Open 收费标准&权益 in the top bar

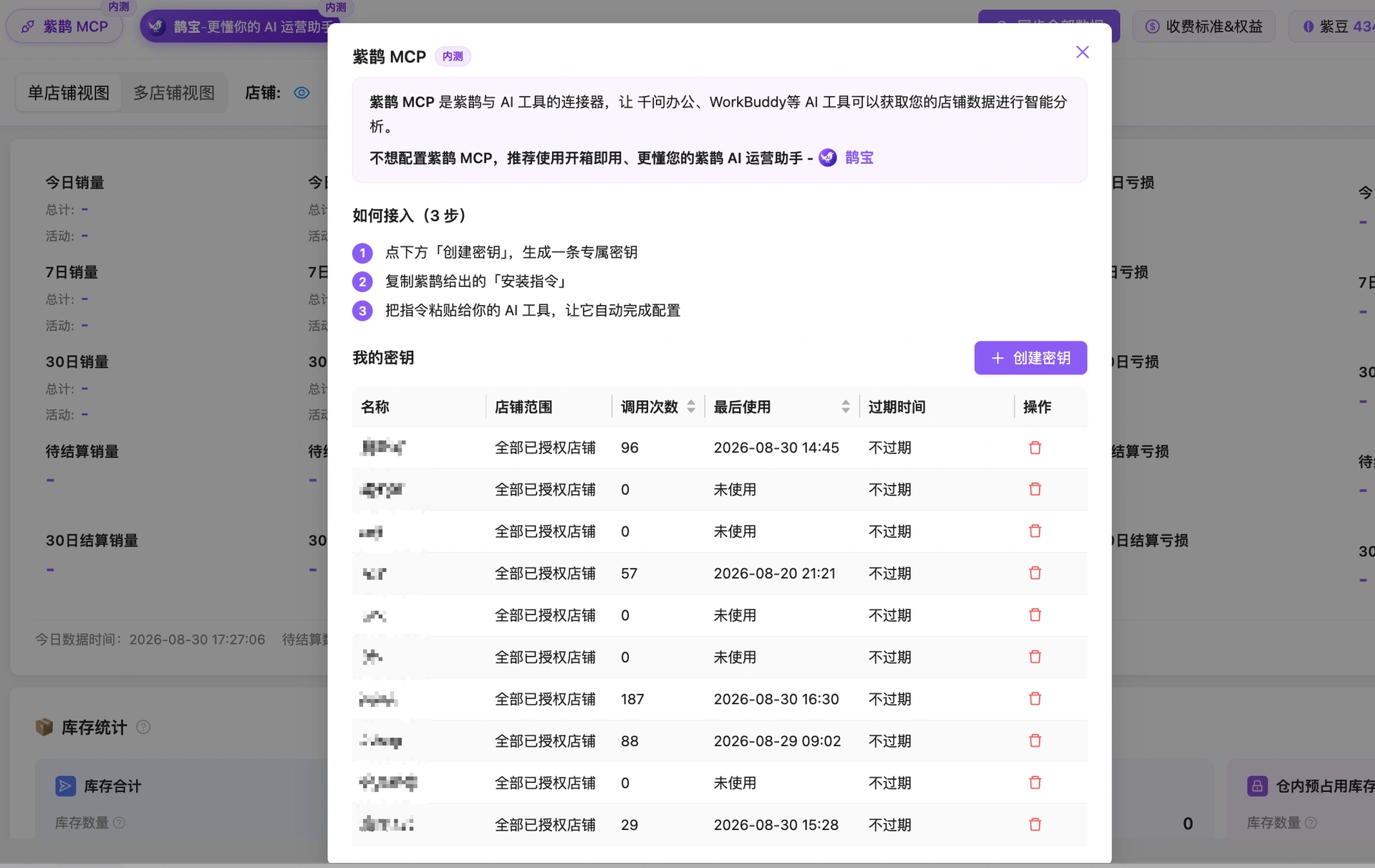coord(1204,26)
